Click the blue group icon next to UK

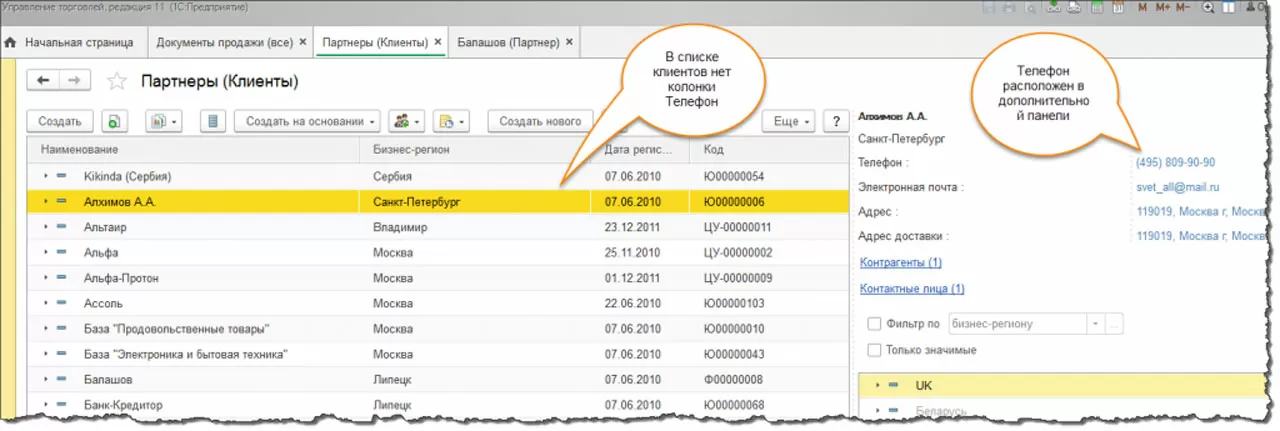point(894,385)
